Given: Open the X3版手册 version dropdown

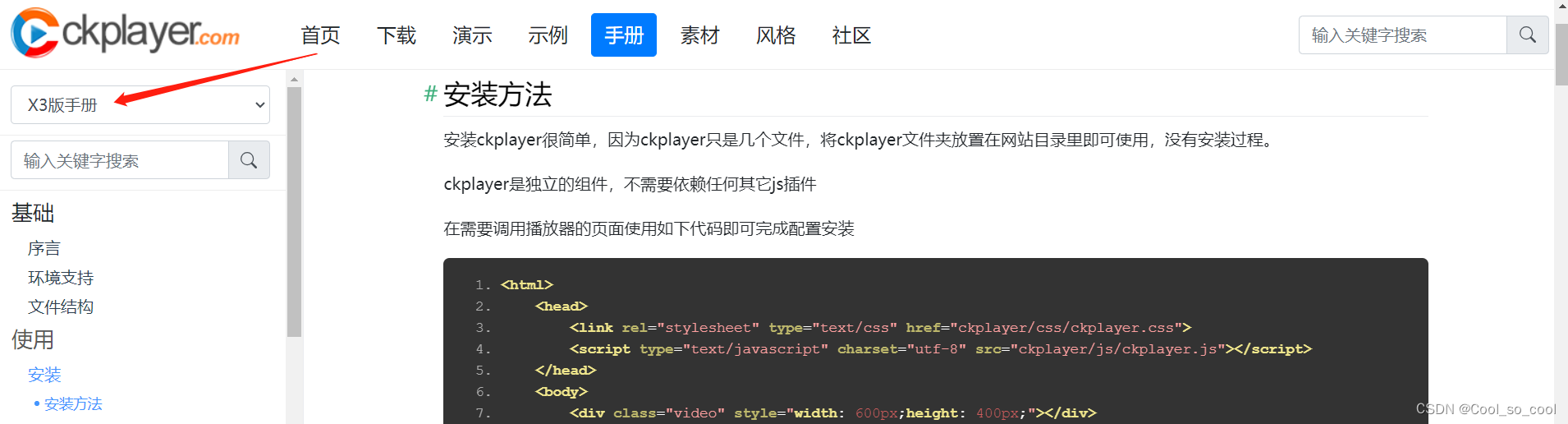Looking at the screenshot, I should pyautogui.click(x=140, y=105).
